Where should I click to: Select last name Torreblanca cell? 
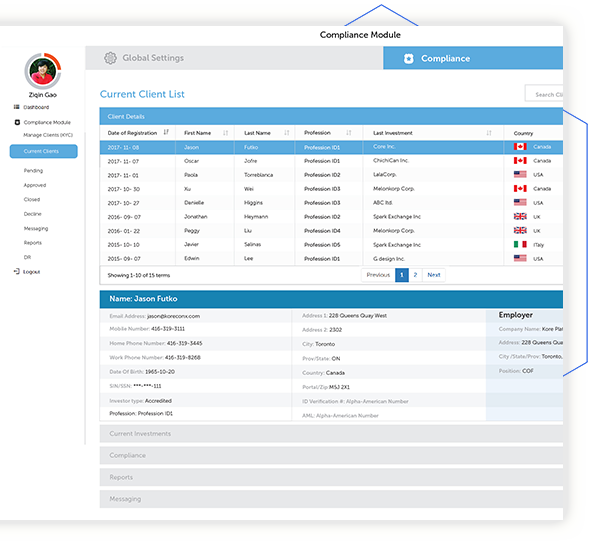(259, 175)
